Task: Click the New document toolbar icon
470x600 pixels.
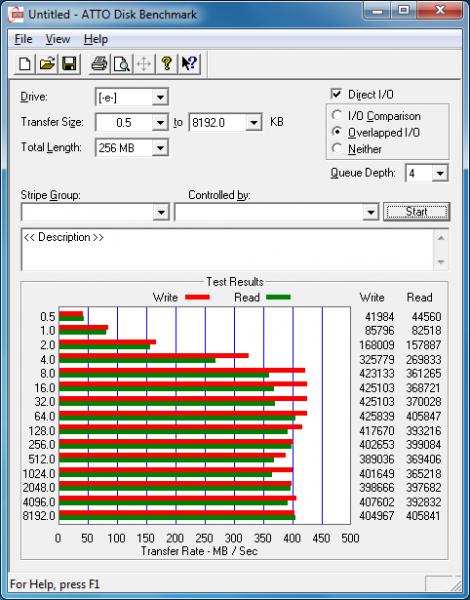Action: [25, 64]
